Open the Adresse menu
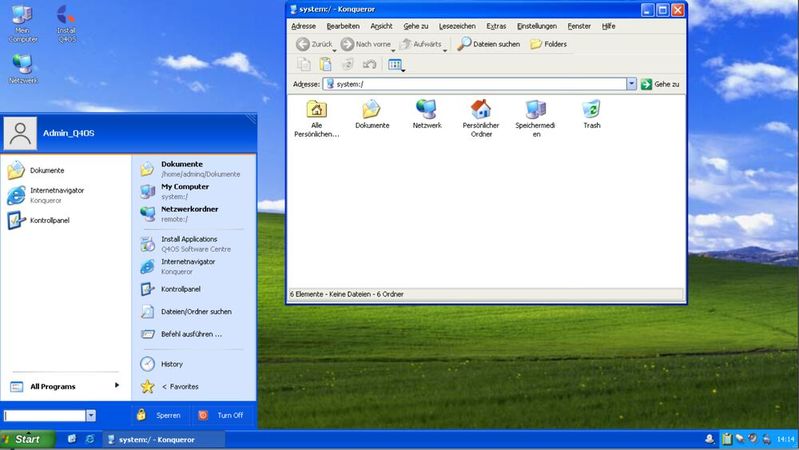Image resolution: width=799 pixels, height=450 pixels. coord(304,26)
